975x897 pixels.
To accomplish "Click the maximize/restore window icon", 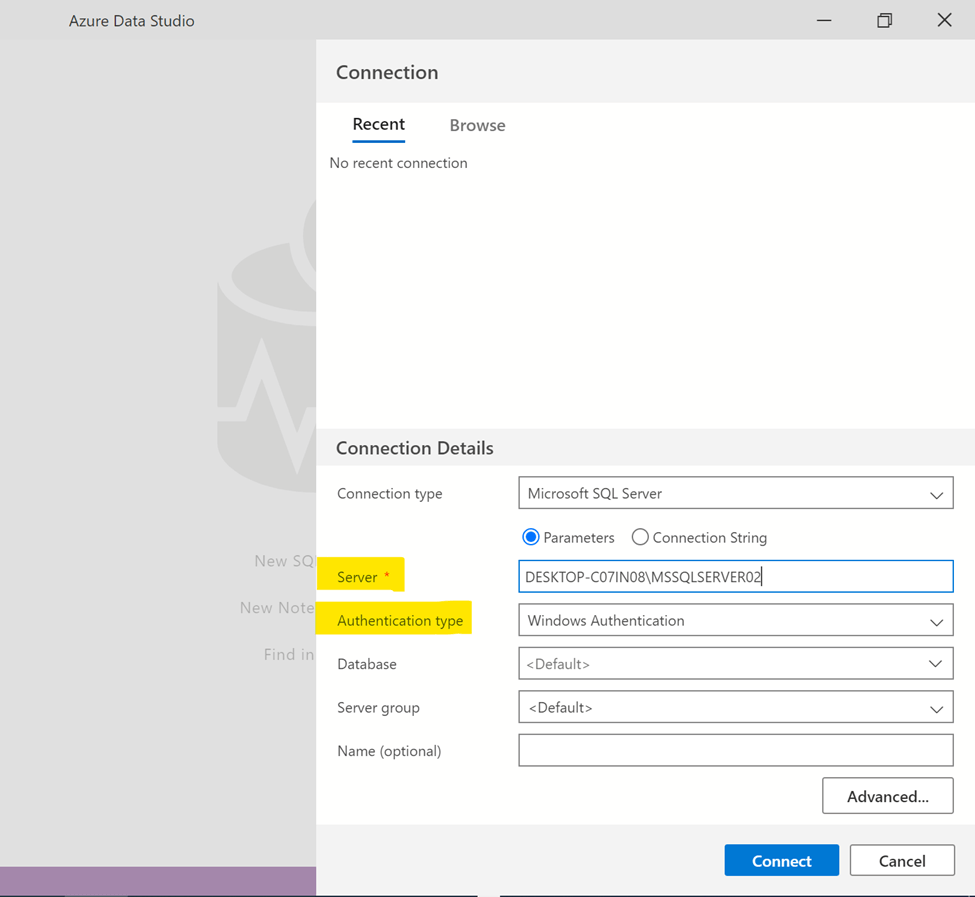I will coord(884,21).
